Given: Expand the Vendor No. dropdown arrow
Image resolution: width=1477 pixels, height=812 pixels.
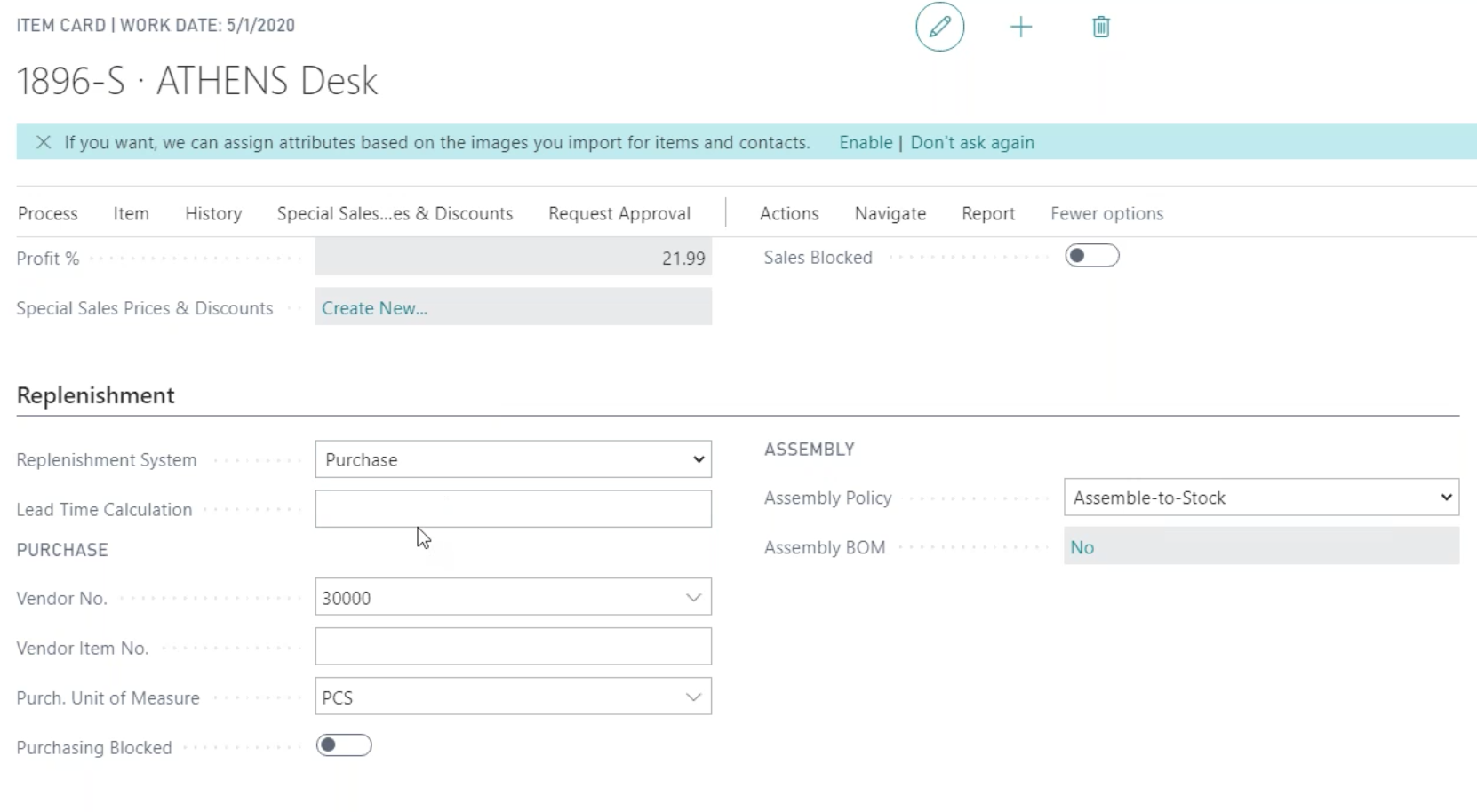Looking at the screenshot, I should (x=693, y=598).
